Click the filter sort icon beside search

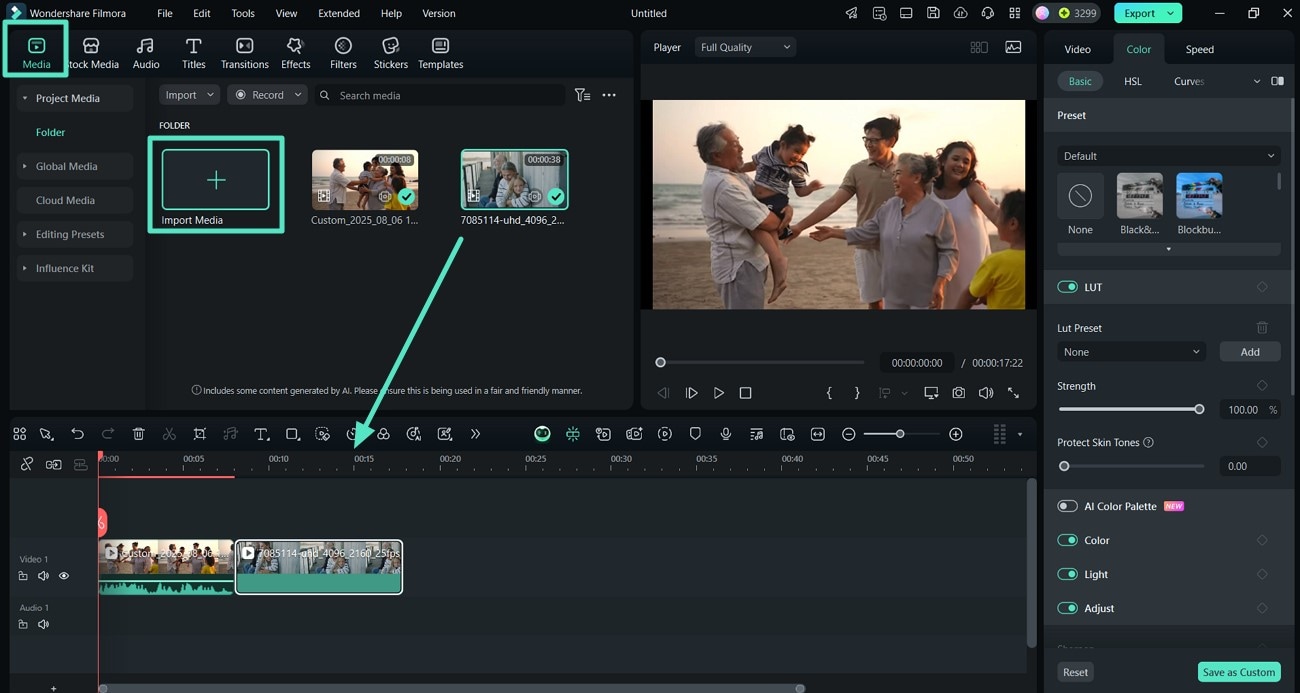(582, 95)
